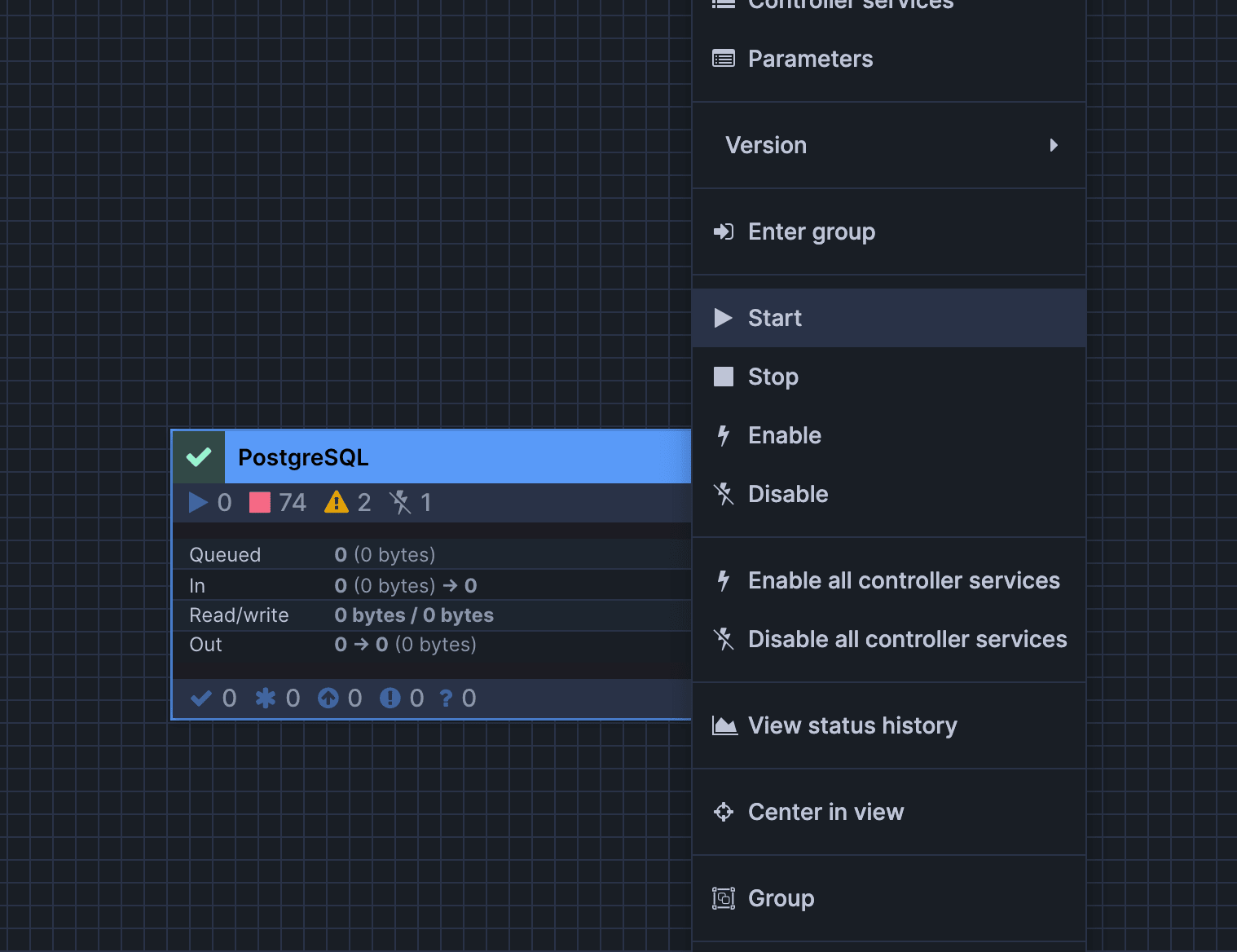Click the Stop square icon

click(723, 377)
